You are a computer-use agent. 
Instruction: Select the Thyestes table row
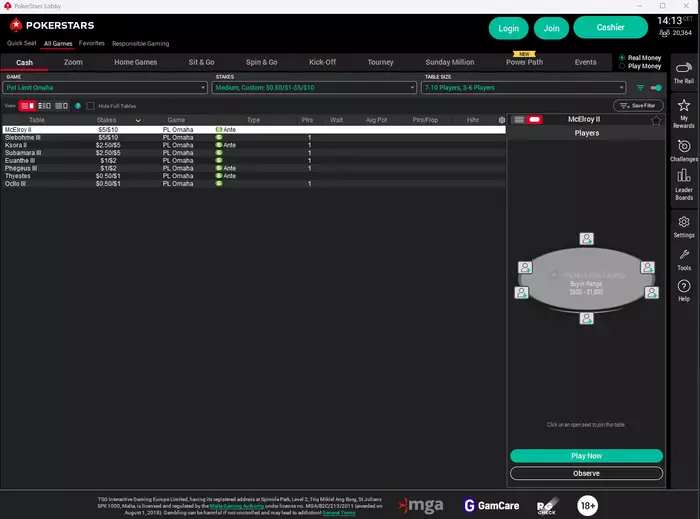[254, 176]
